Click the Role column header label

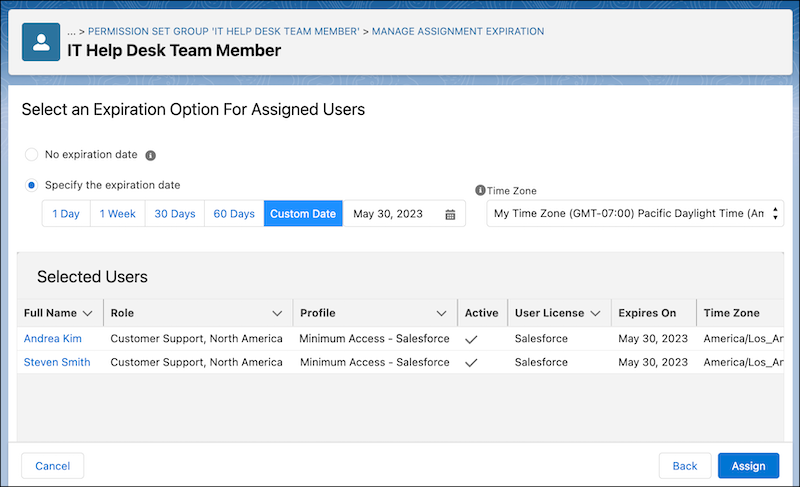point(122,313)
